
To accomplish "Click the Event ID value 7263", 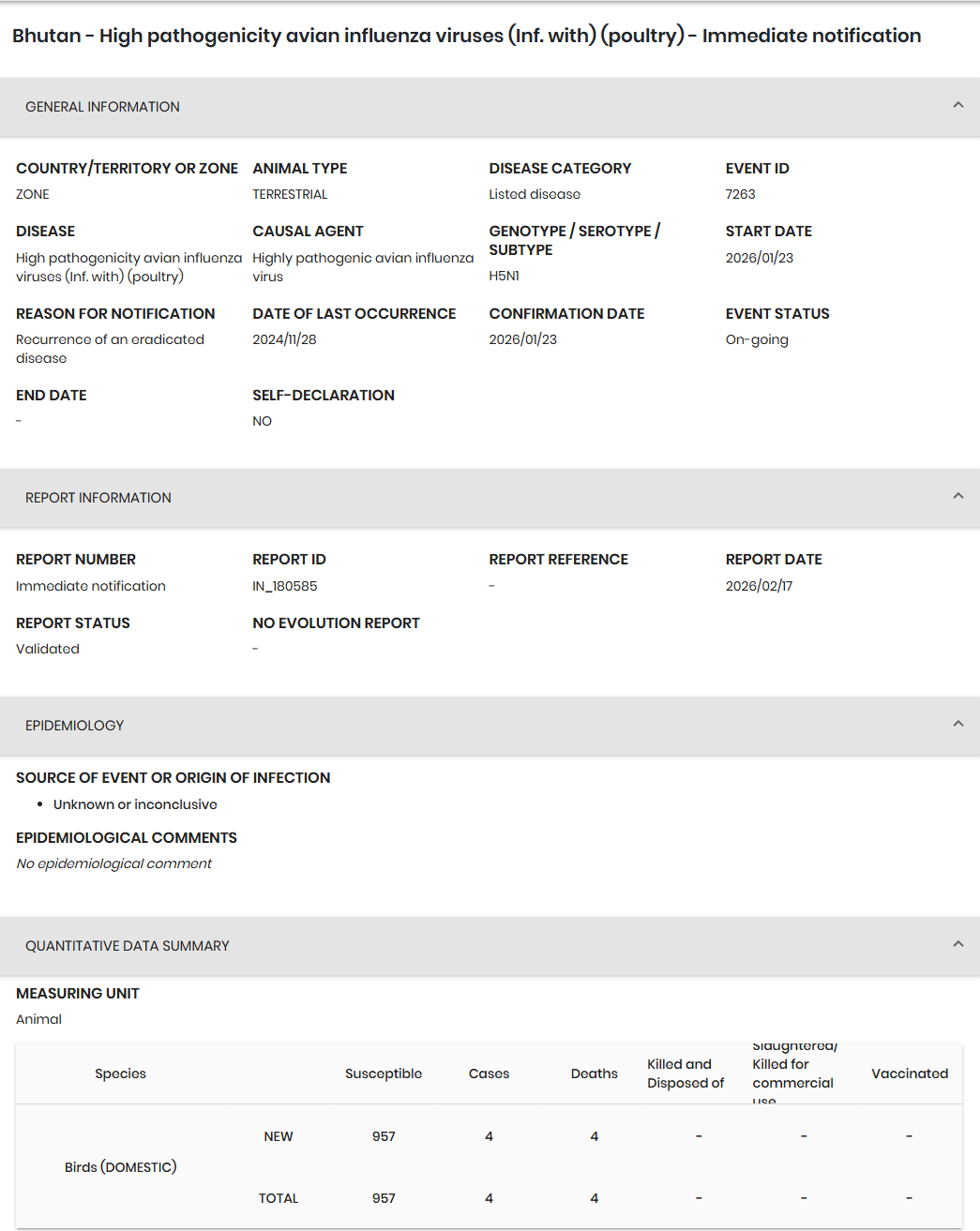I will click(x=740, y=194).
